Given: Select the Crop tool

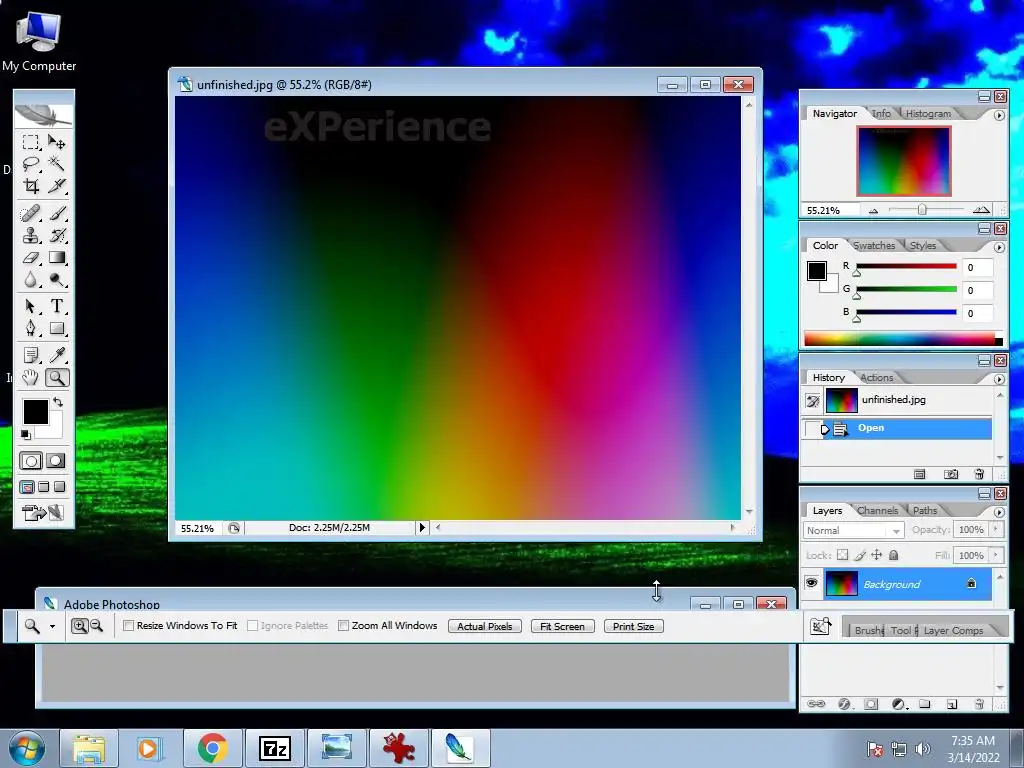Looking at the screenshot, I should 30,186.
